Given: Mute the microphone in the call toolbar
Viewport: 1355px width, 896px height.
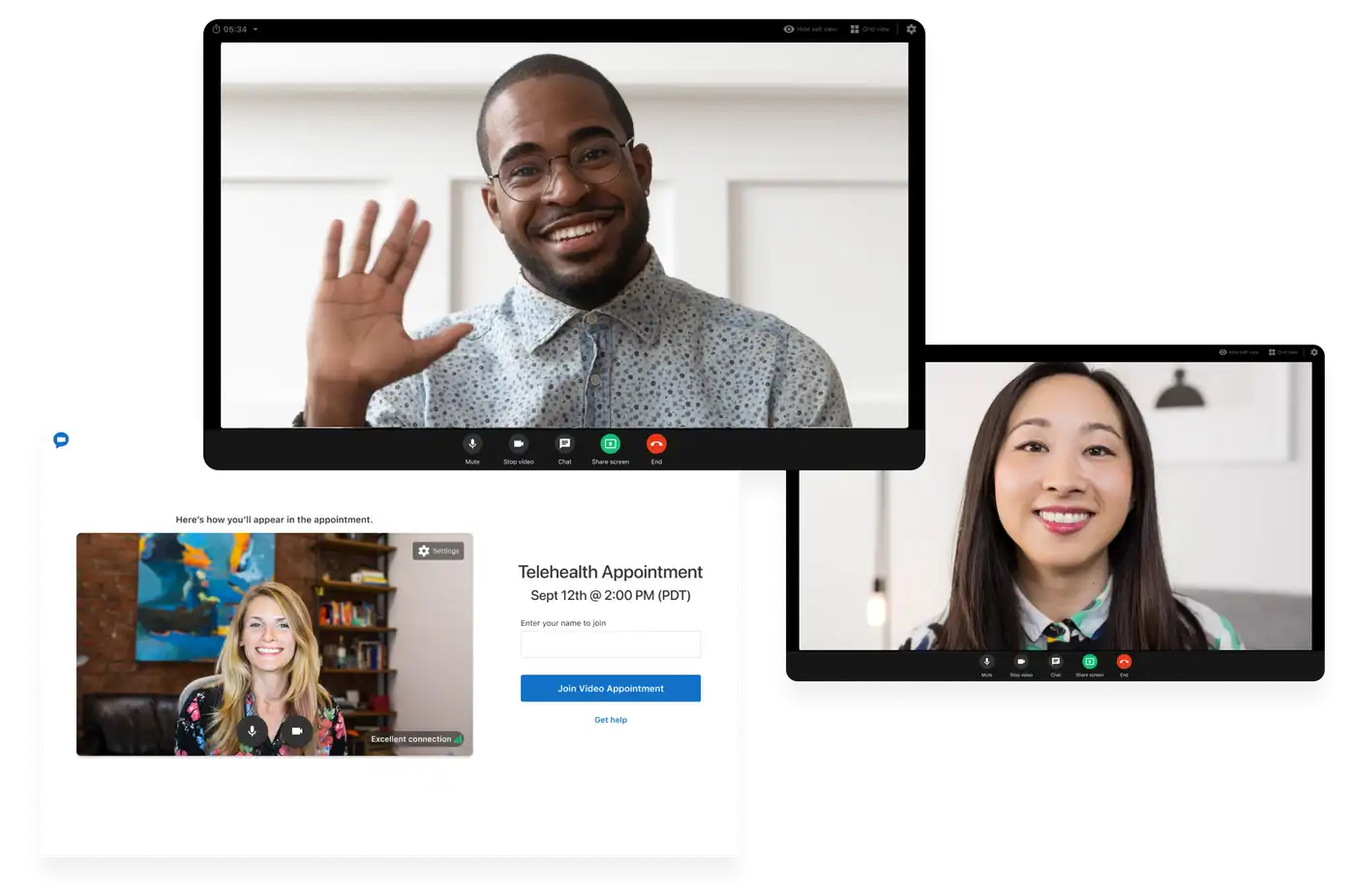Looking at the screenshot, I should (472, 443).
